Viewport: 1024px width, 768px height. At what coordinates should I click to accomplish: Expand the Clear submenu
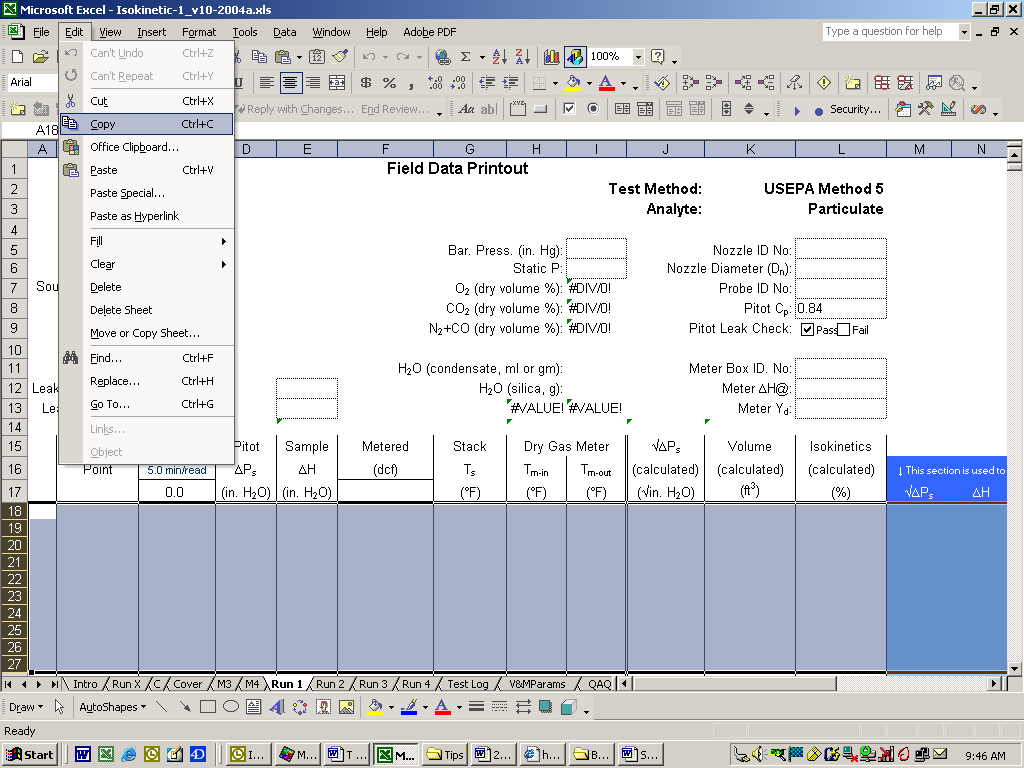pos(146,264)
